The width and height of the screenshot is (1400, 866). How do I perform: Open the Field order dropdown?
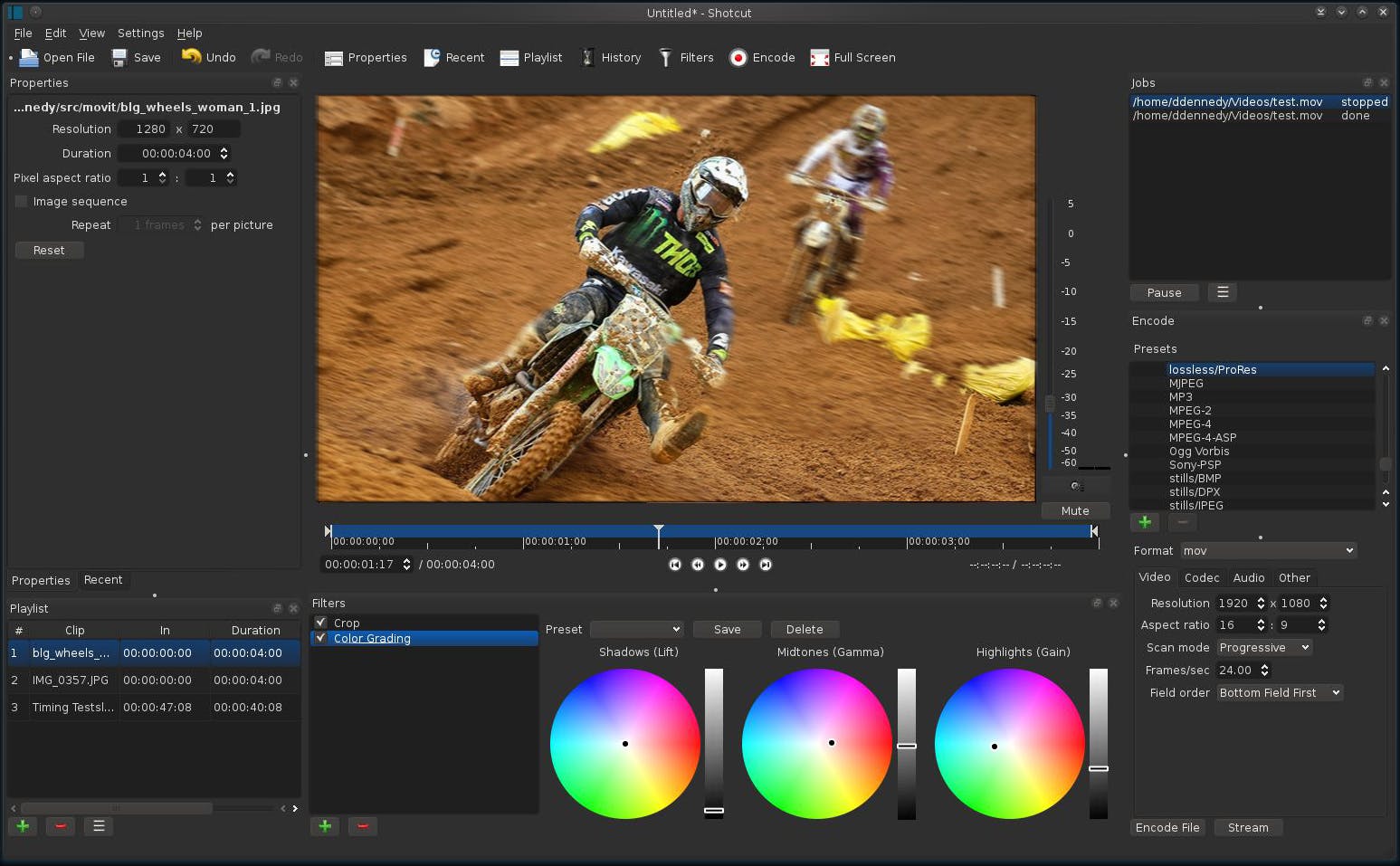pos(1280,693)
